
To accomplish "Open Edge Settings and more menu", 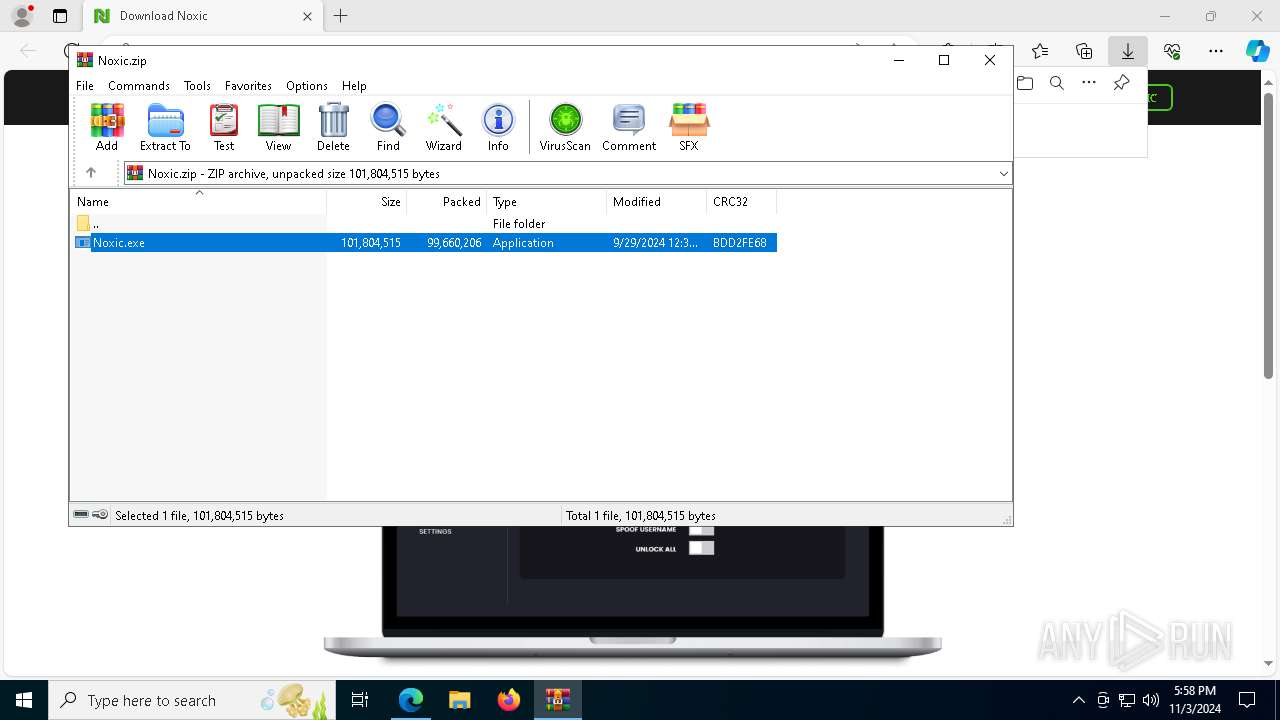I will [1216, 51].
